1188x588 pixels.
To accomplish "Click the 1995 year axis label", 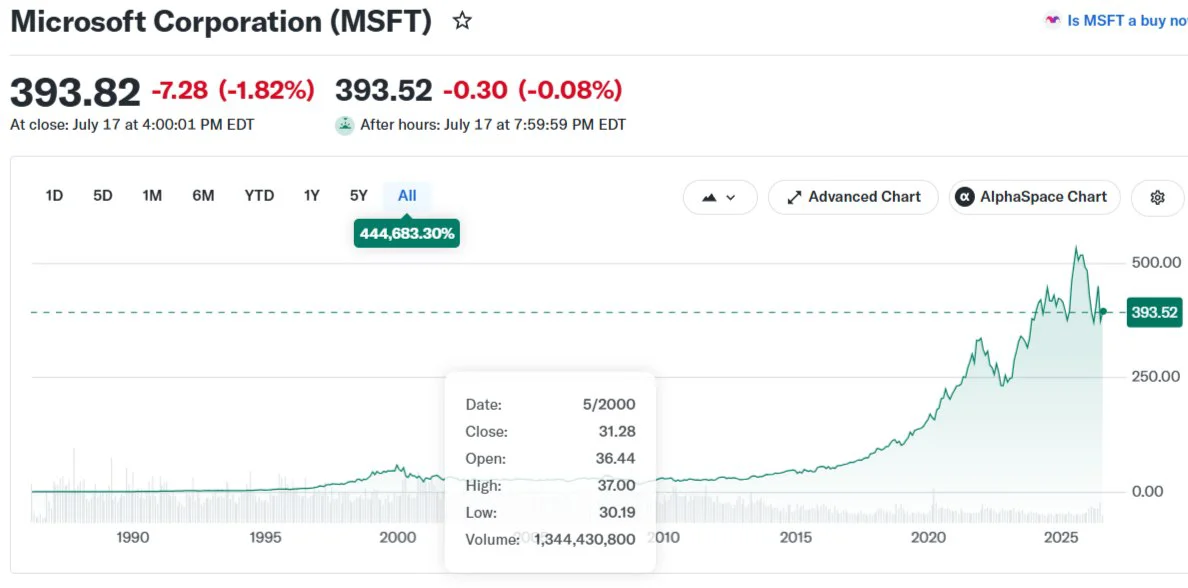I will [265, 538].
